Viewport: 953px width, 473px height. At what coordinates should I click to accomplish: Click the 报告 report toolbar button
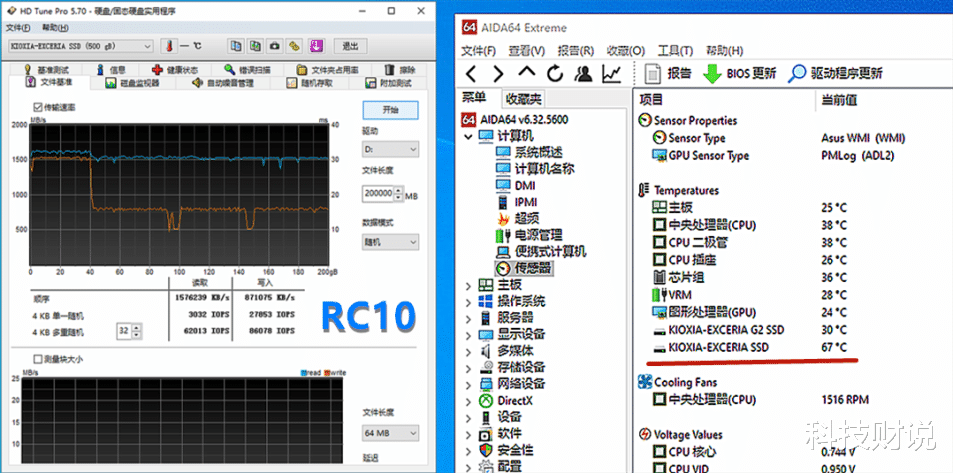(667, 74)
